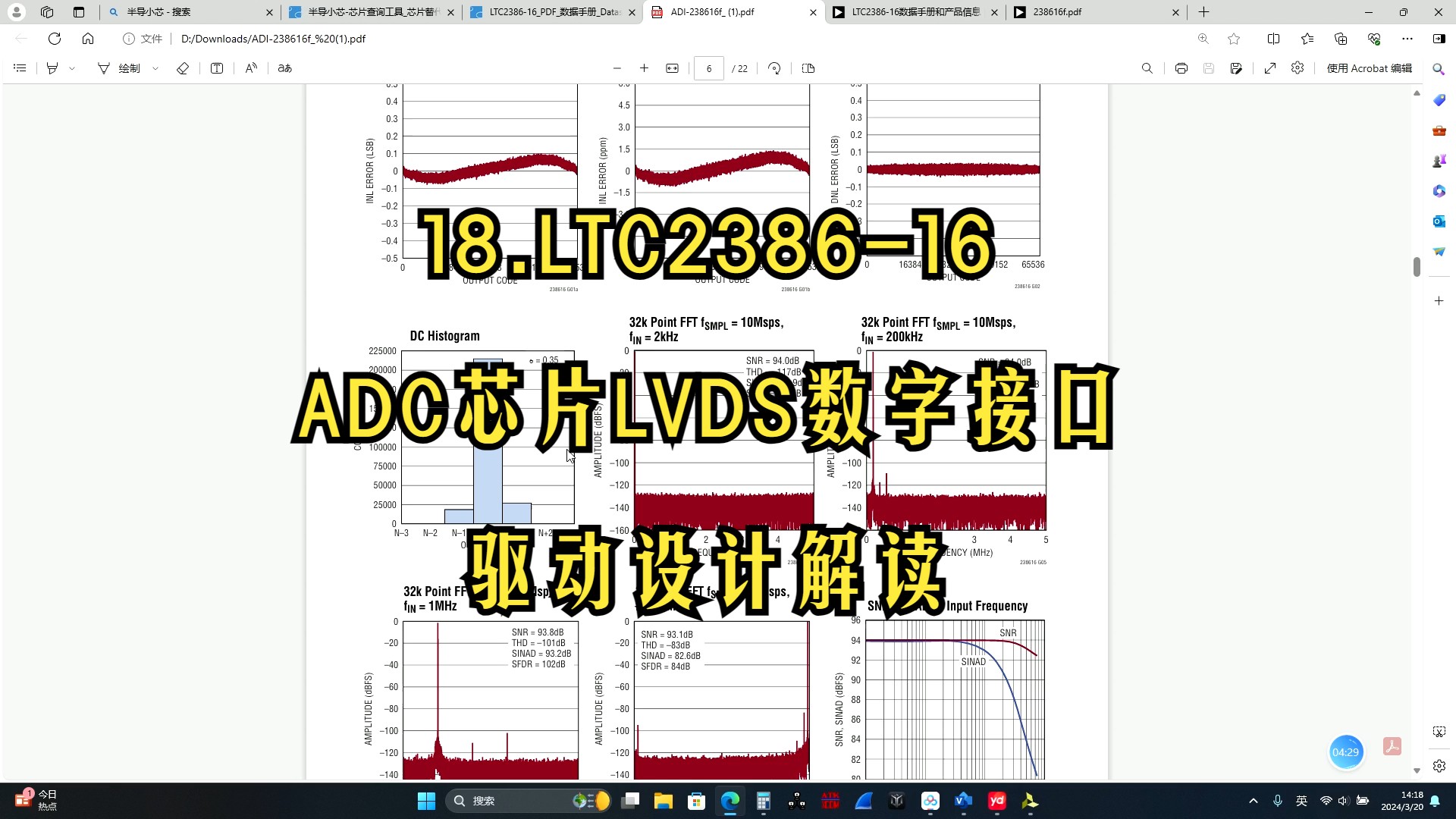Open browser essentials icon

click(x=1374, y=39)
